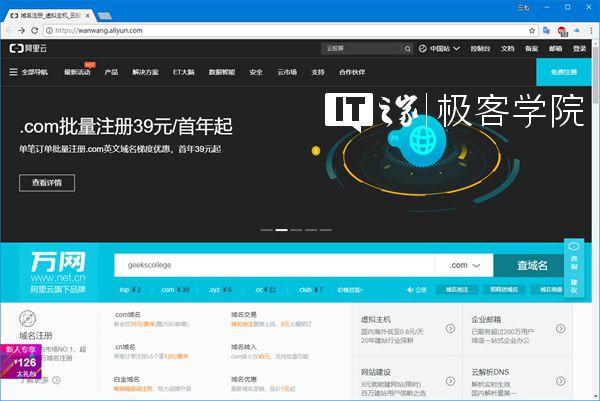The height and width of the screenshot is (401, 600).
Task: Click the site info icon beside the URL
Action: (49, 31)
